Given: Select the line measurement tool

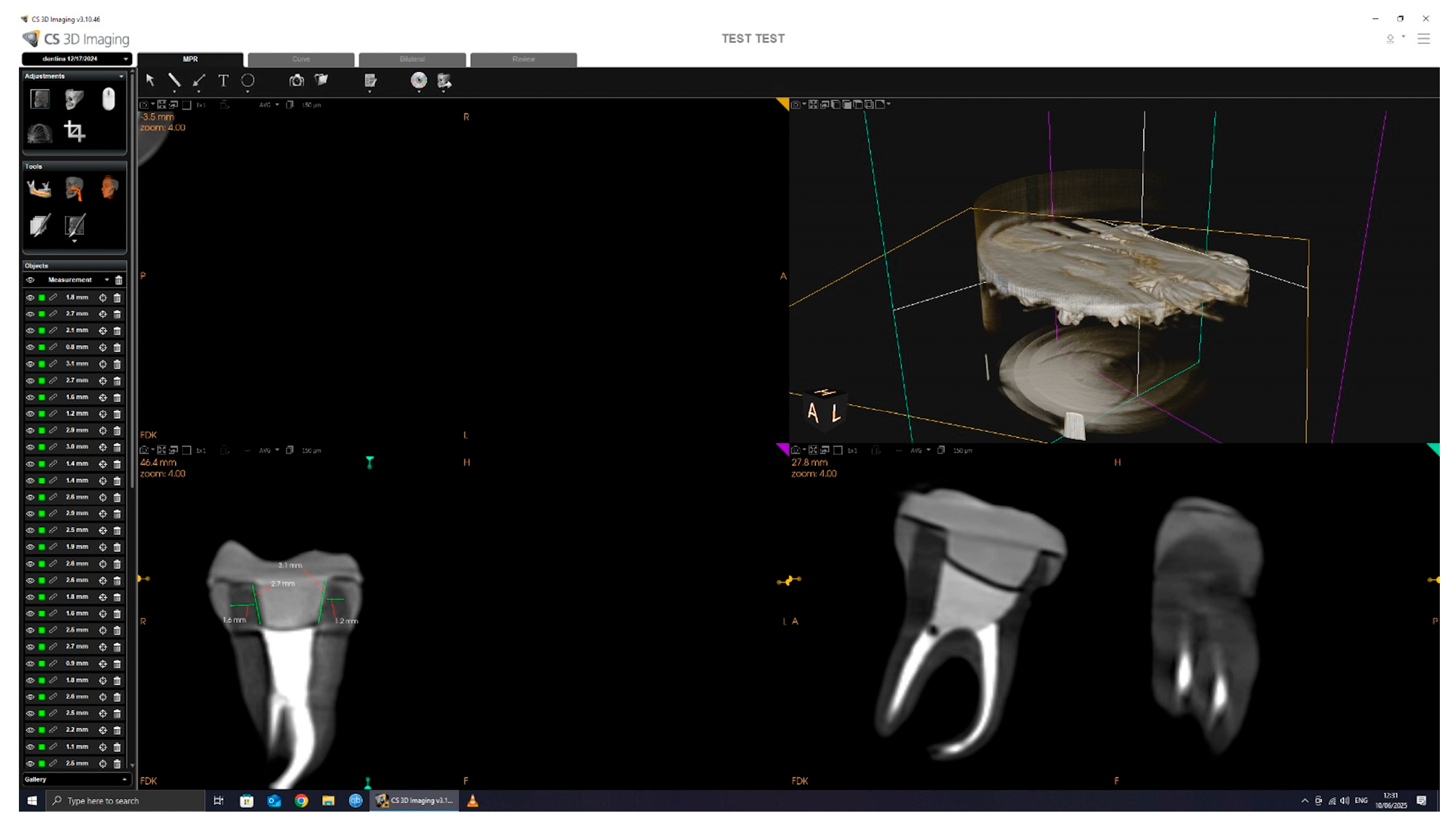Looking at the screenshot, I should 175,81.
